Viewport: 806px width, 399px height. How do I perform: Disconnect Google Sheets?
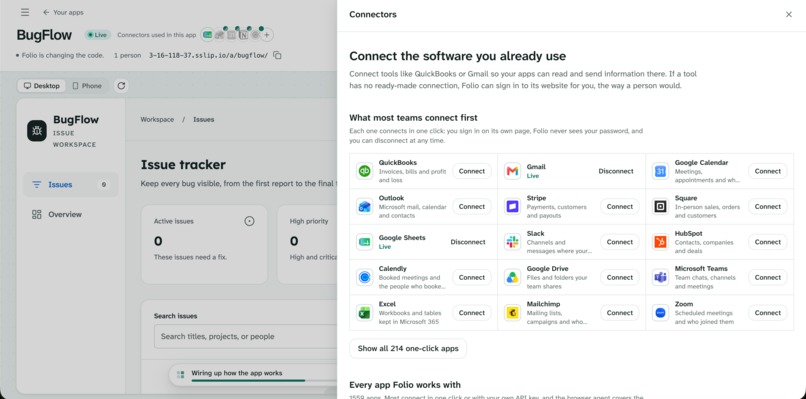468,242
